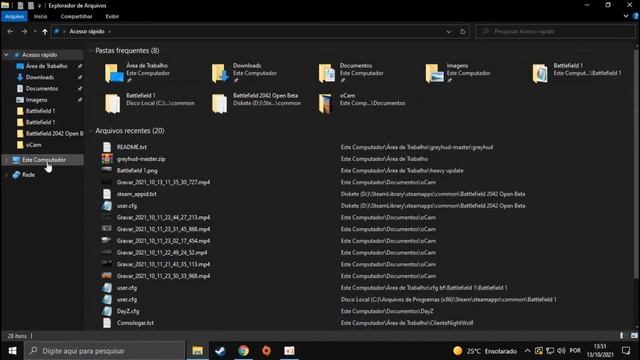Screen dimensions: 640x360
Task: Open the Battlefield 2042 Open Beta folder icon
Action: (x=220, y=103)
